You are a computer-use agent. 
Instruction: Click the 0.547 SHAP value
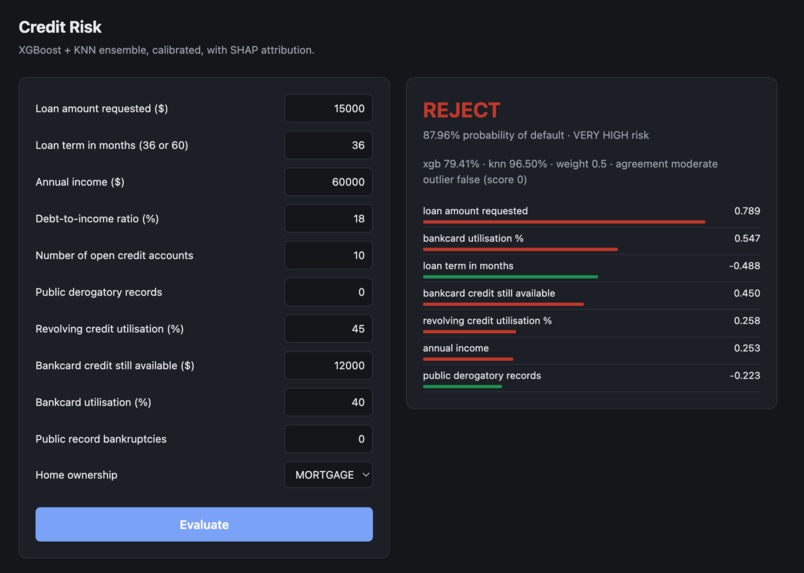(x=747, y=239)
